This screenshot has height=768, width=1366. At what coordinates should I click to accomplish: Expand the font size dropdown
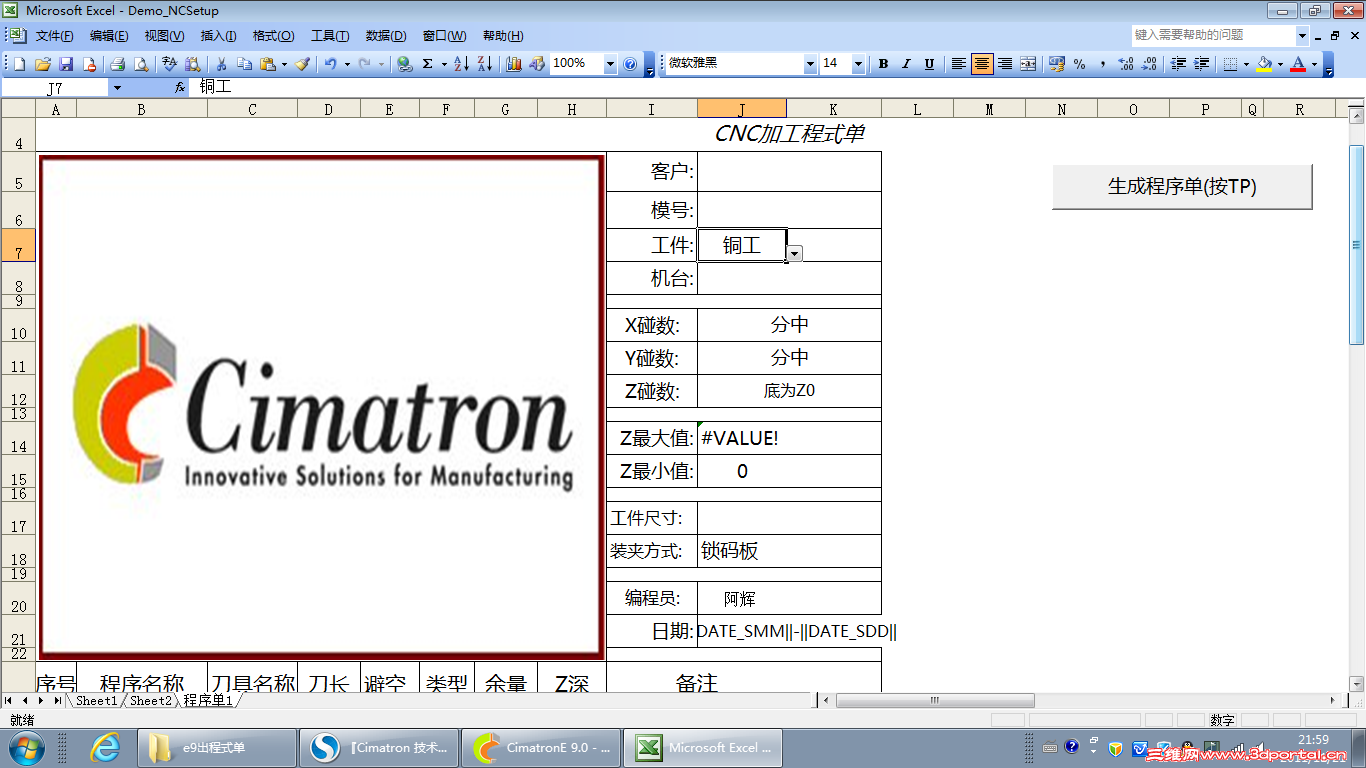point(858,64)
